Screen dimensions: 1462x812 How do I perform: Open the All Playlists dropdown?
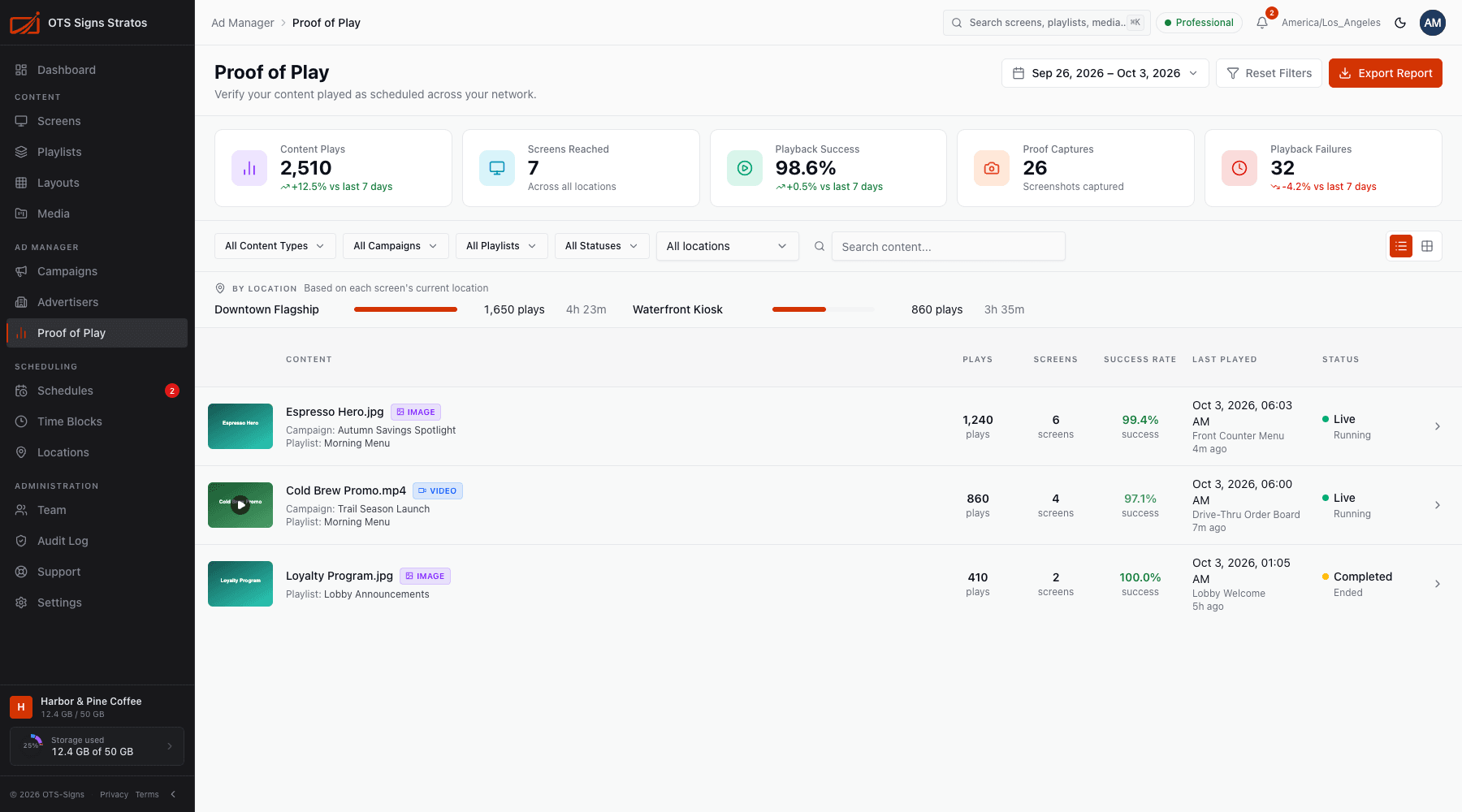pos(502,246)
